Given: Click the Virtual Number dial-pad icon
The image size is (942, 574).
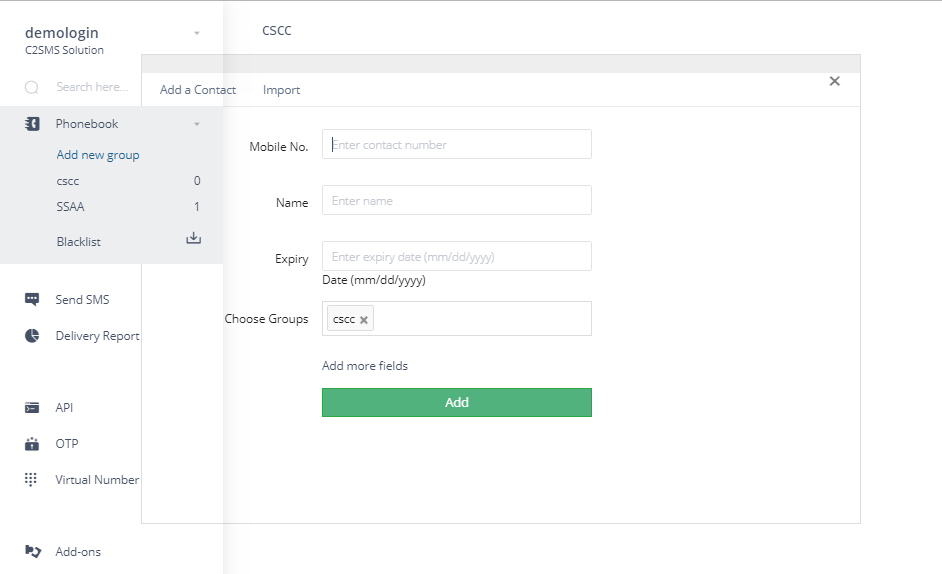Looking at the screenshot, I should [31, 479].
